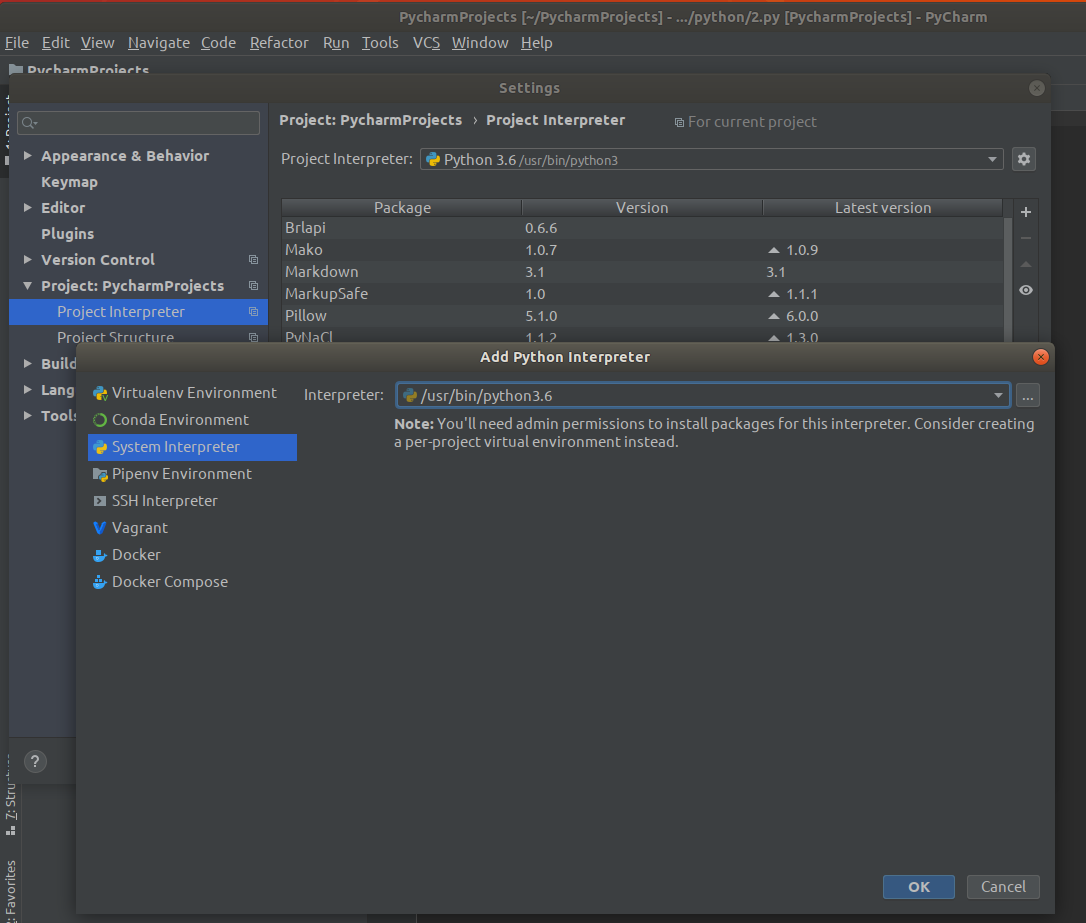The width and height of the screenshot is (1086, 923).
Task: Open the Interpreter path dropdown arrow
Action: tap(998, 395)
